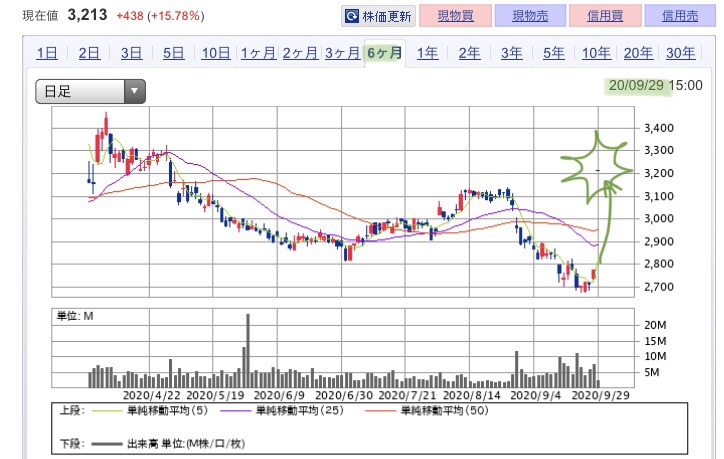This screenshot has width=724, height=459.
Task: Select the 2日 period tab
Action: (89, 53)
